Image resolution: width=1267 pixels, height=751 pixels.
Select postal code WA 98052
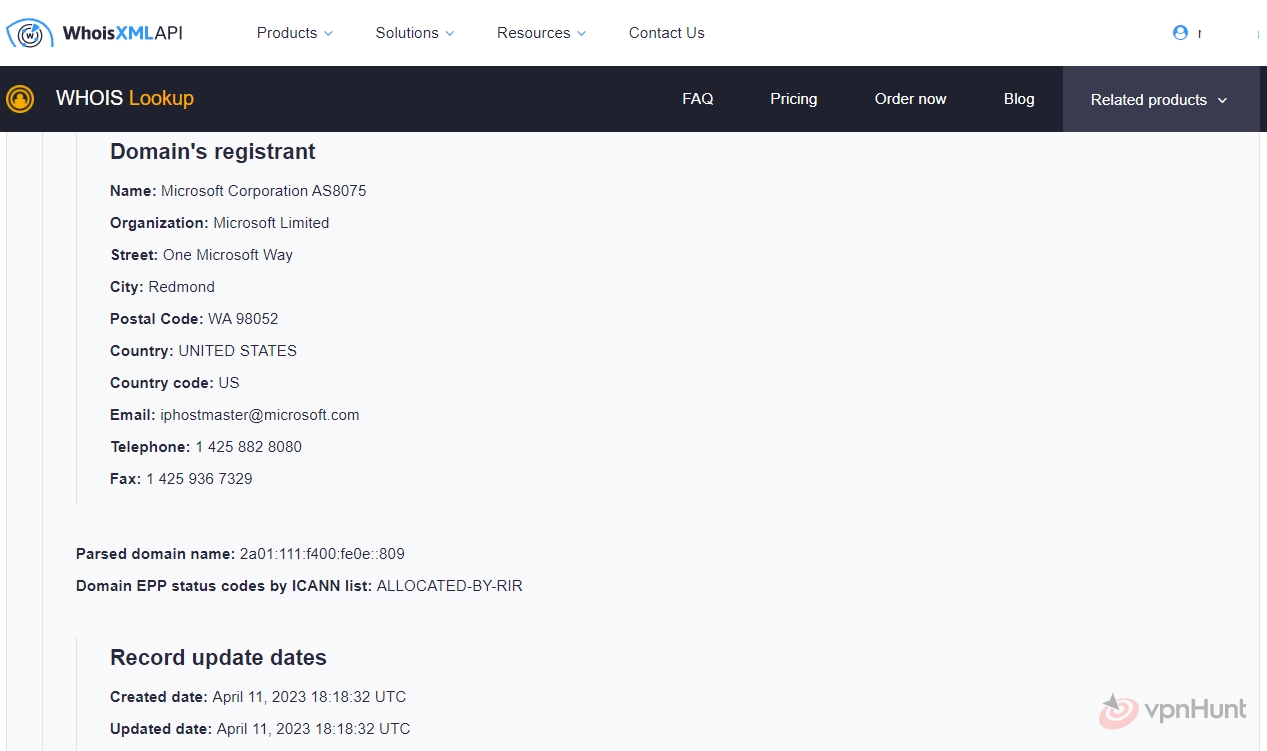point(243,319)
